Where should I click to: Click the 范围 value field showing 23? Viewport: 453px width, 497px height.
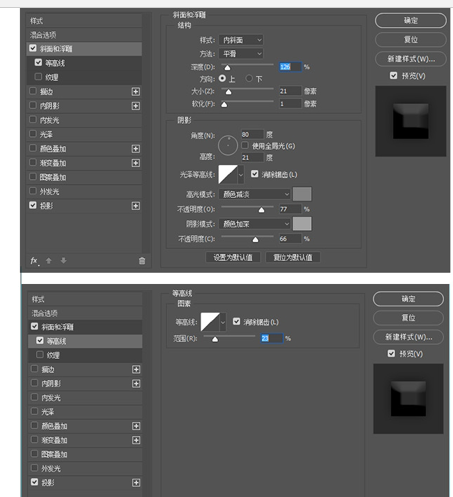point(272,338)
